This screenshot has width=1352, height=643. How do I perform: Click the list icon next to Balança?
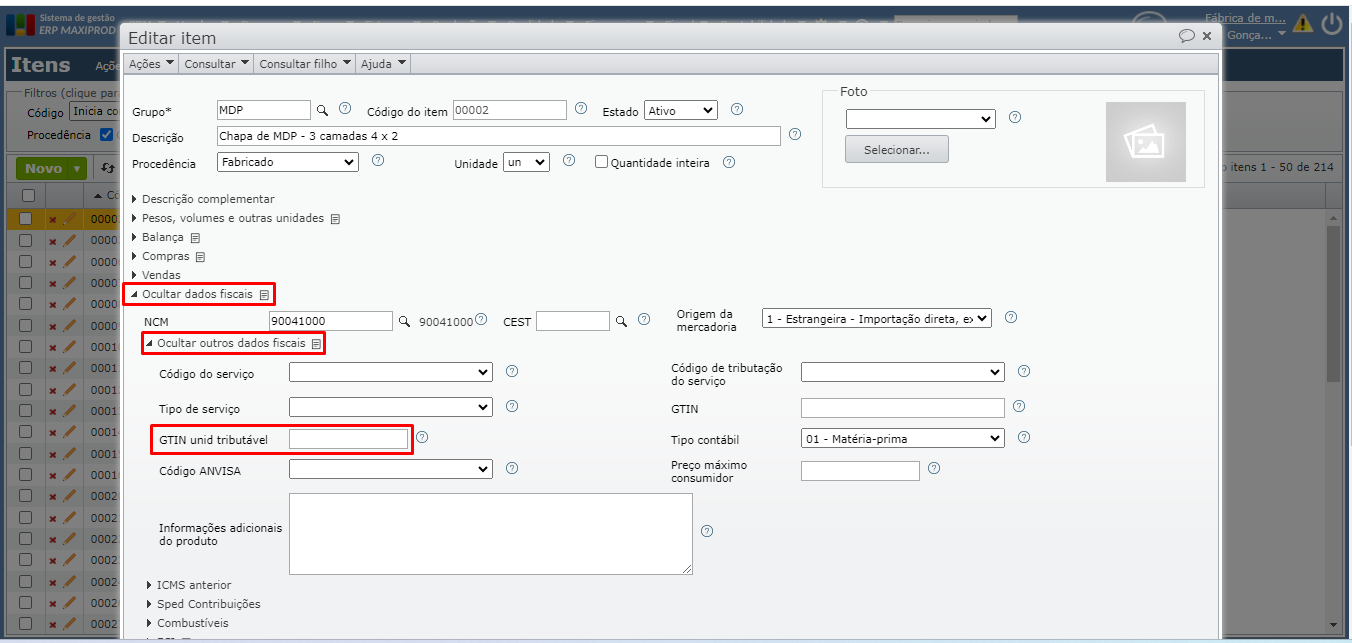[195, 238]
